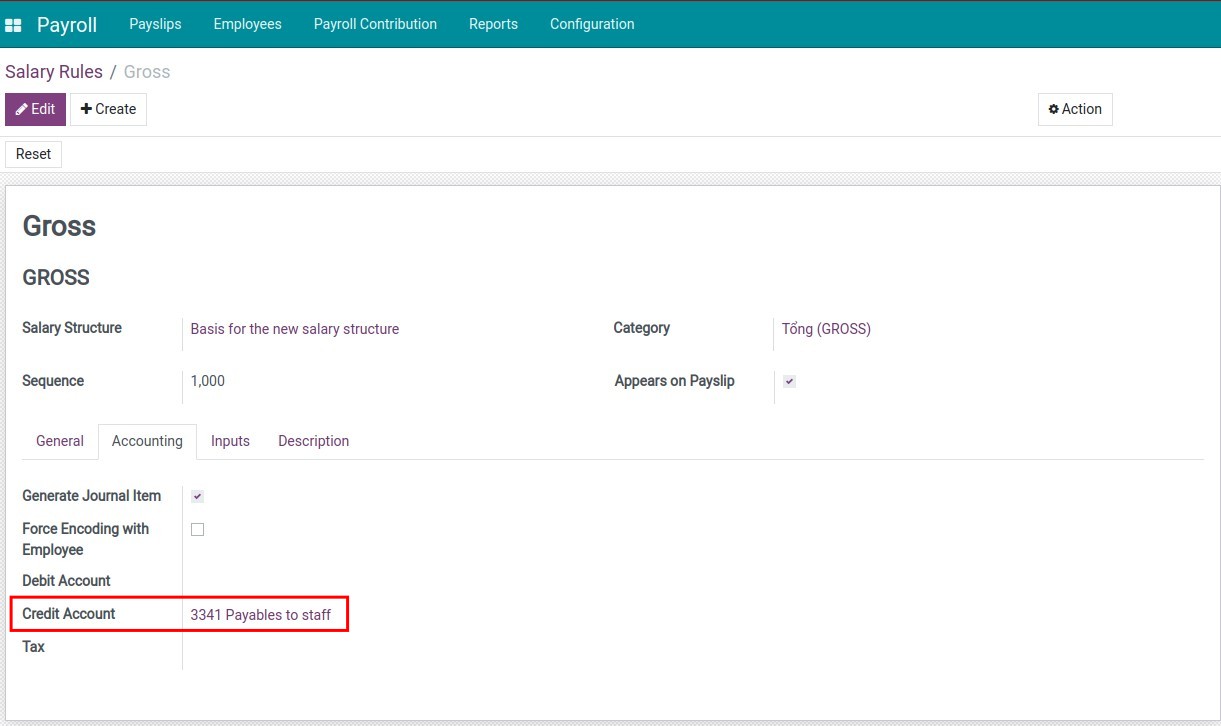Screen dimensions: 1221x726
Task: Open the Action gear dropdown
Action: 1075,109
